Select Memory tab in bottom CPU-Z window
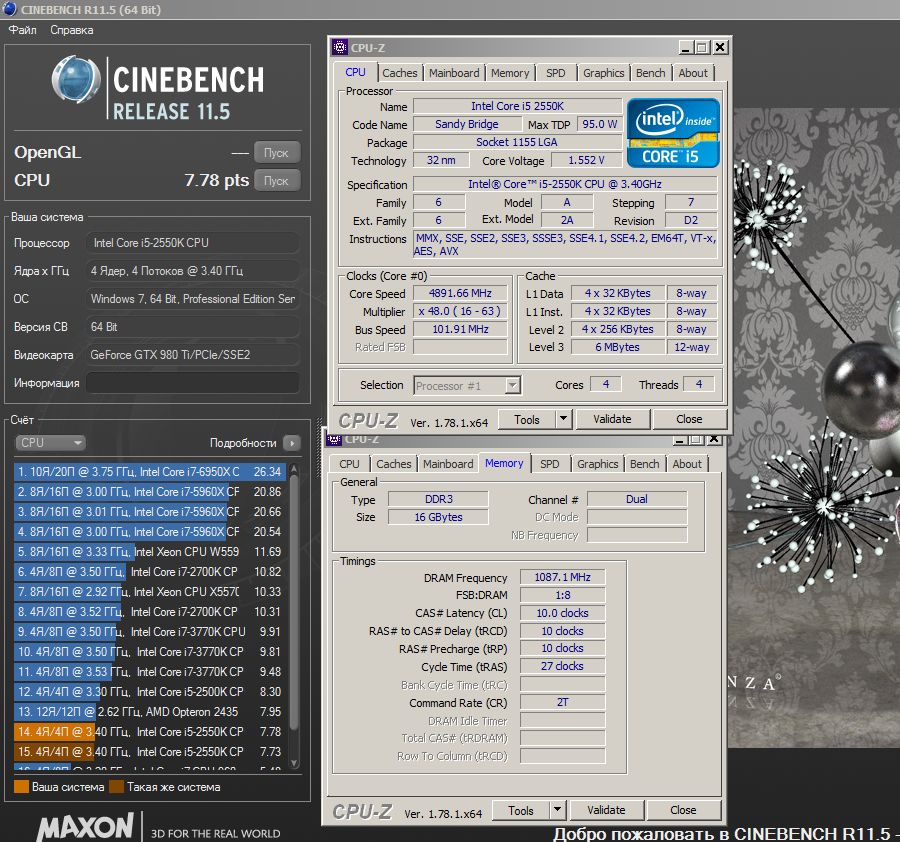The image size is (900, 842). click(x=504, y=463)
